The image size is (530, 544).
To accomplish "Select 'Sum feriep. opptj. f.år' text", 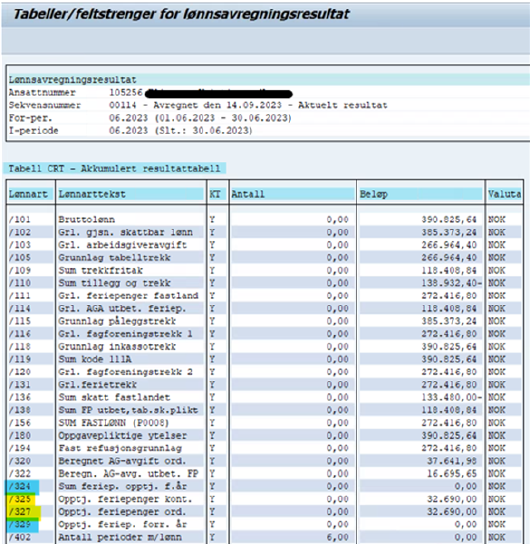I will [x=122, y=487].
